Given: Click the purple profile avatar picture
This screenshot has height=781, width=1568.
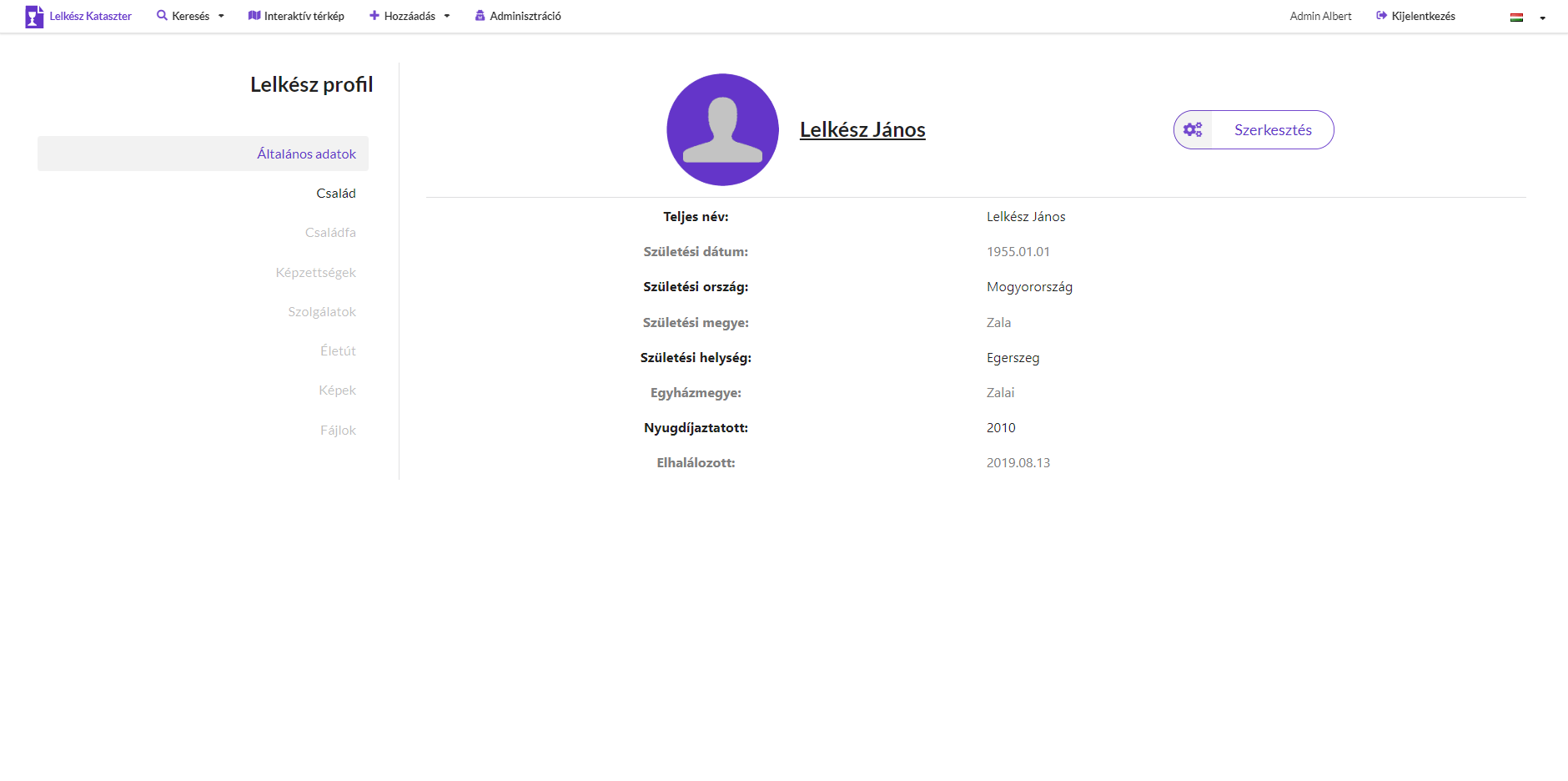Looking at the screenshot, I should click(x=722, y=130).
